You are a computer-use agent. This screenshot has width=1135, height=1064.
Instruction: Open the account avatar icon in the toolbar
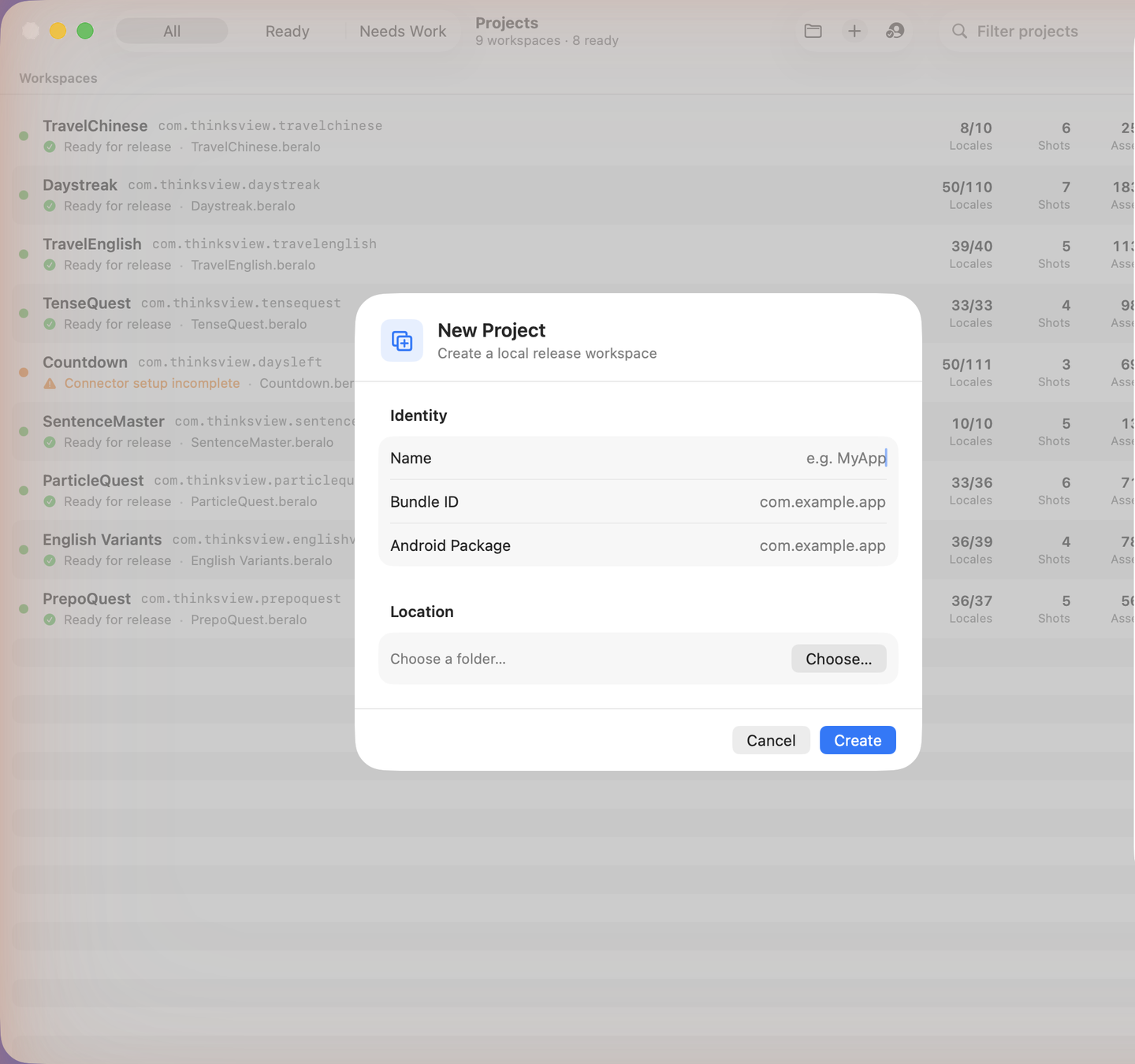895,31
